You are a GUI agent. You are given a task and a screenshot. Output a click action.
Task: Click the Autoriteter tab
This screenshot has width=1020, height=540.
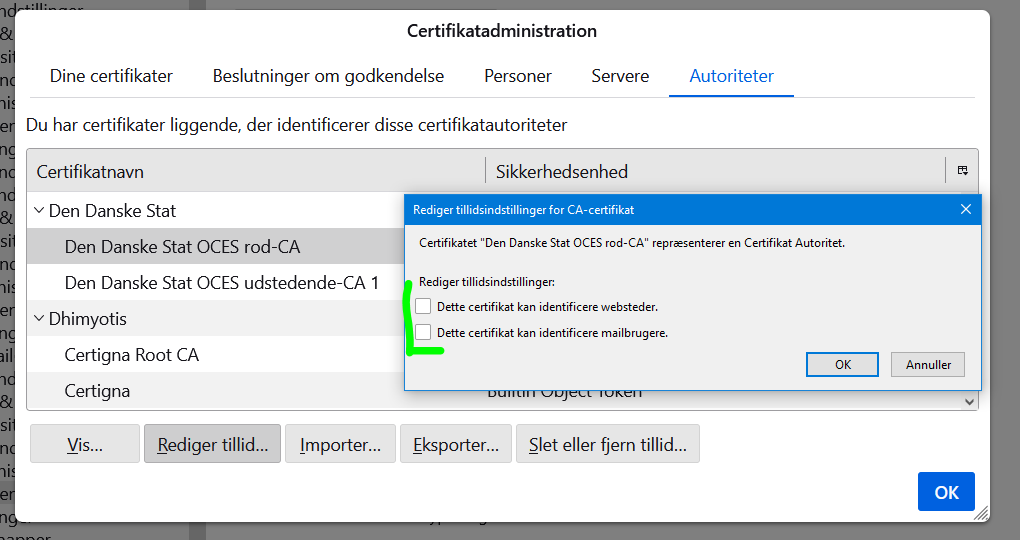(x=731, y=76)
